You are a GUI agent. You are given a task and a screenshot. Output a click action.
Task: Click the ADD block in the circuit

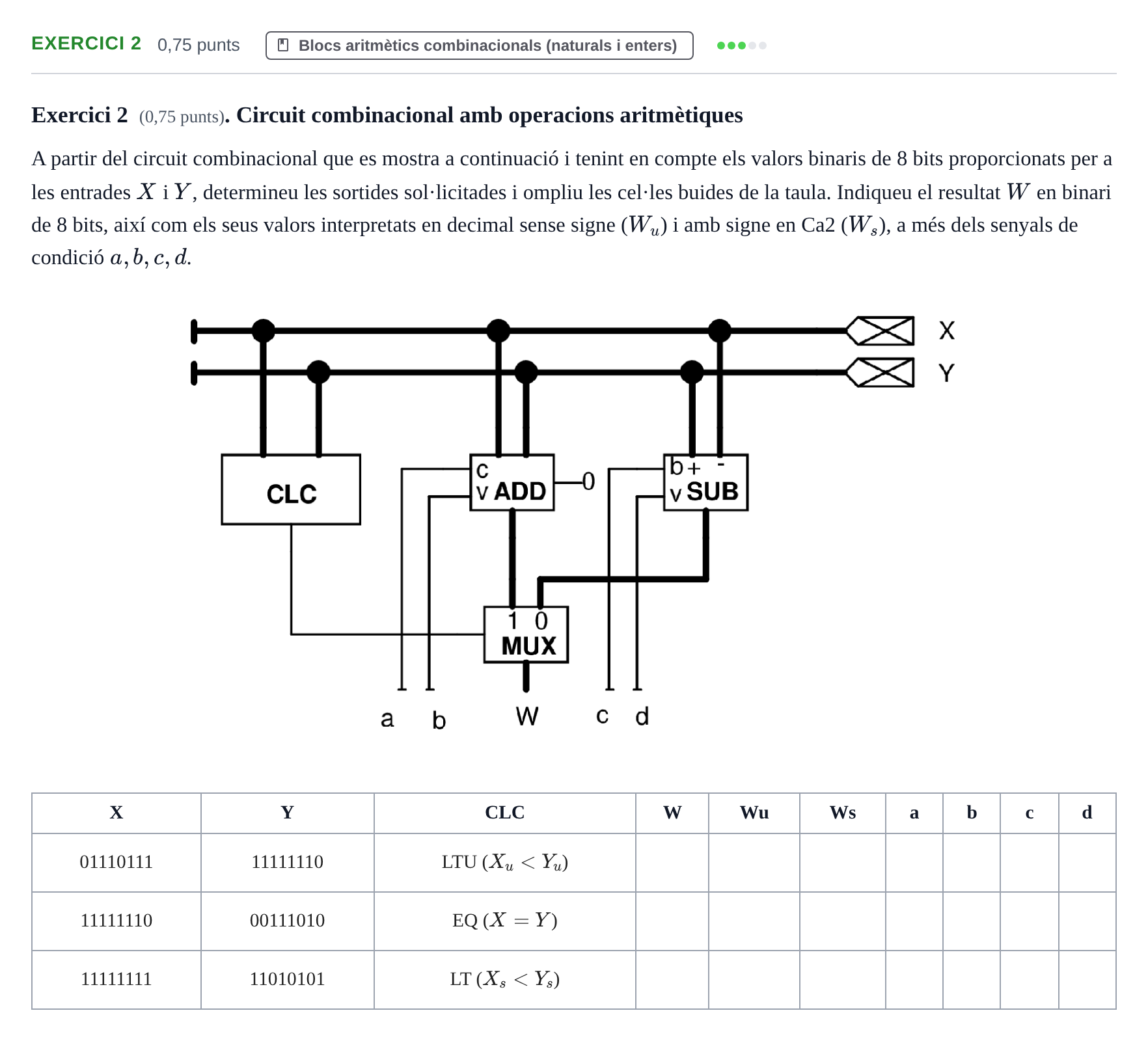click(512, 482)
